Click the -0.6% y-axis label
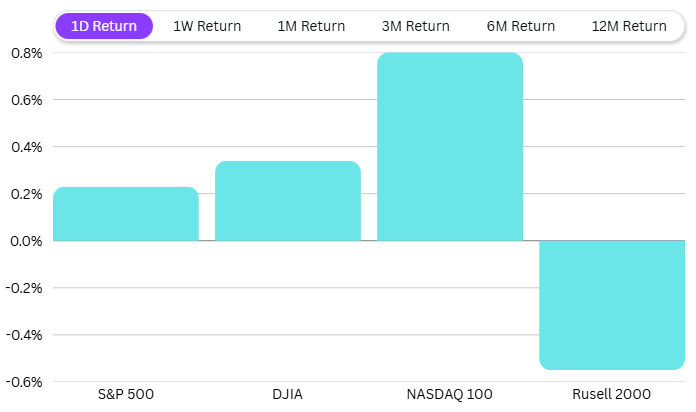The width and height of the screenshot is (696, 412). point(25,381)
